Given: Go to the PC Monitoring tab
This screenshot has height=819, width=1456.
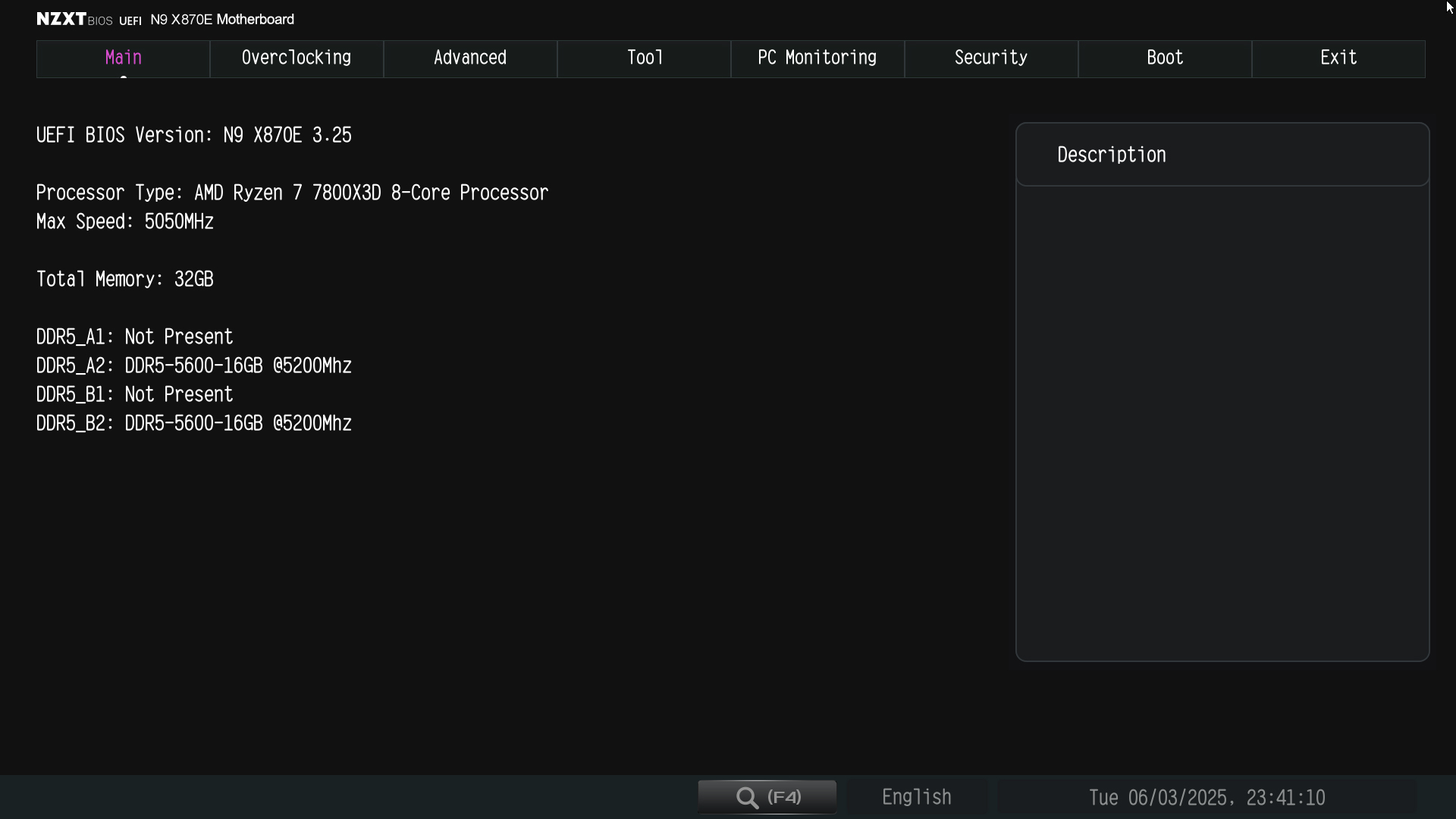Looking at the screenshot, I should tap(817, 58).
